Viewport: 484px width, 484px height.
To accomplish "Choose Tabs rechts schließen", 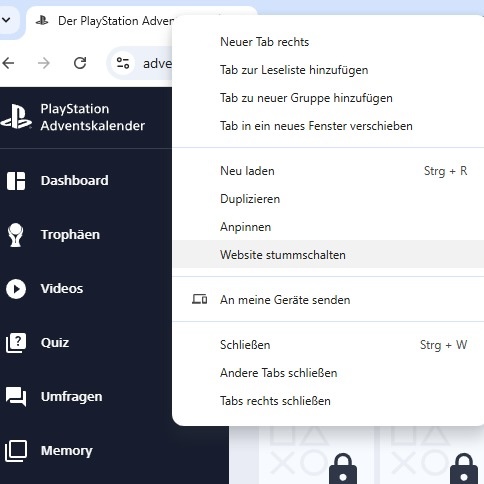I will click(x=328, y=401).
